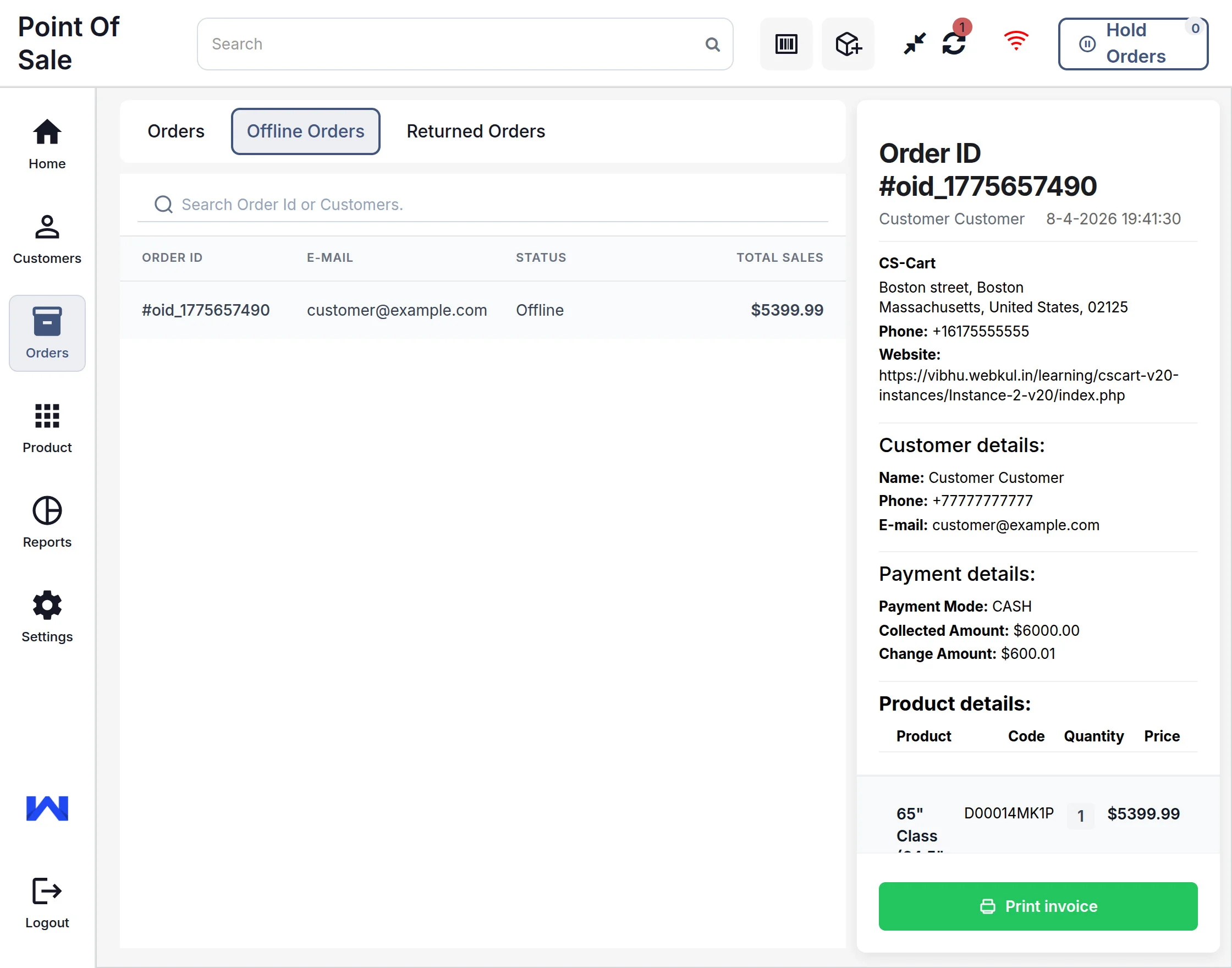Open Settings from the sidebar
The image size is (1232, 968).
coord(47,617)
